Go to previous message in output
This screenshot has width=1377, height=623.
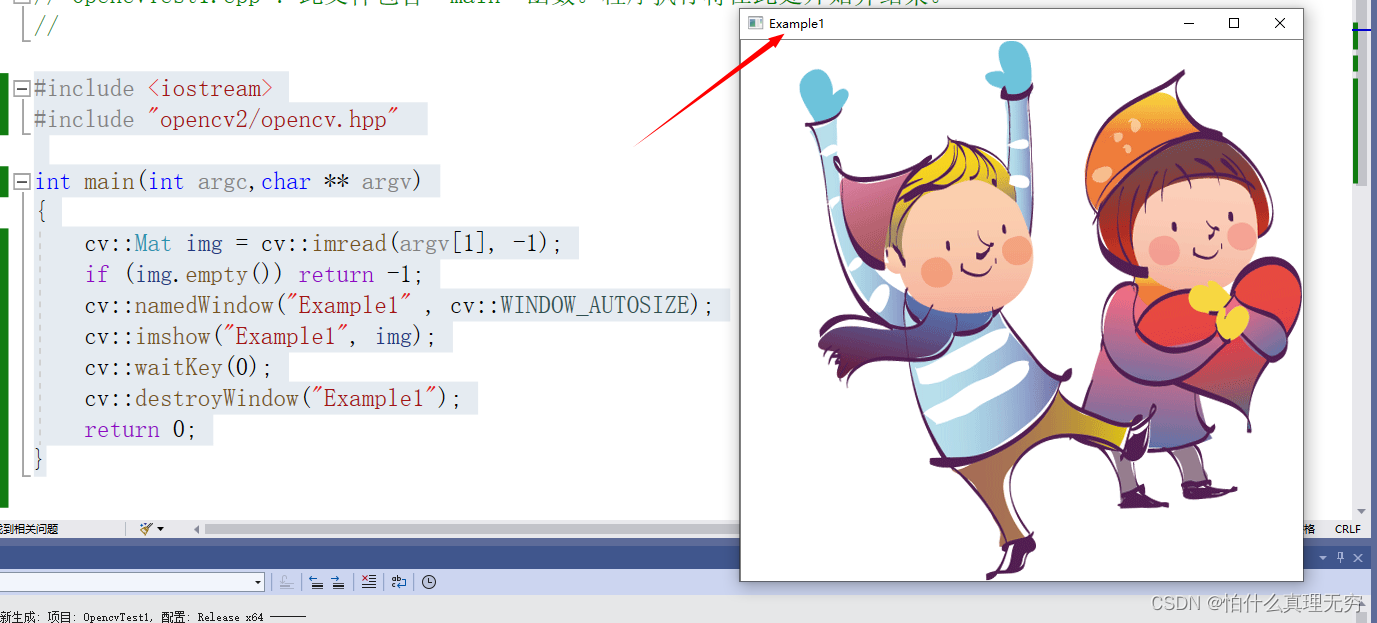[x=316, y=582]
